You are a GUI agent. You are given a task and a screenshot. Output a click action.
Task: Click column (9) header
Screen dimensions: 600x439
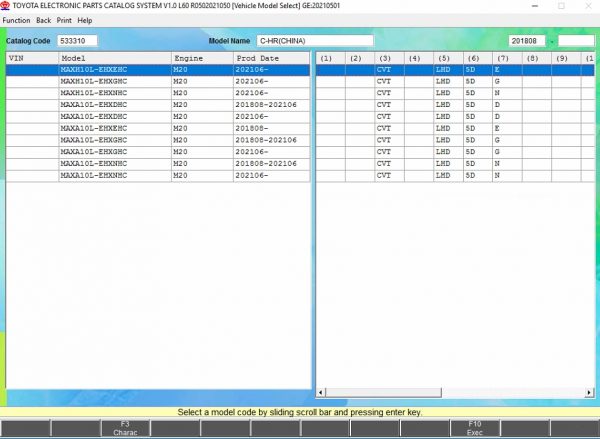(566, 58)
